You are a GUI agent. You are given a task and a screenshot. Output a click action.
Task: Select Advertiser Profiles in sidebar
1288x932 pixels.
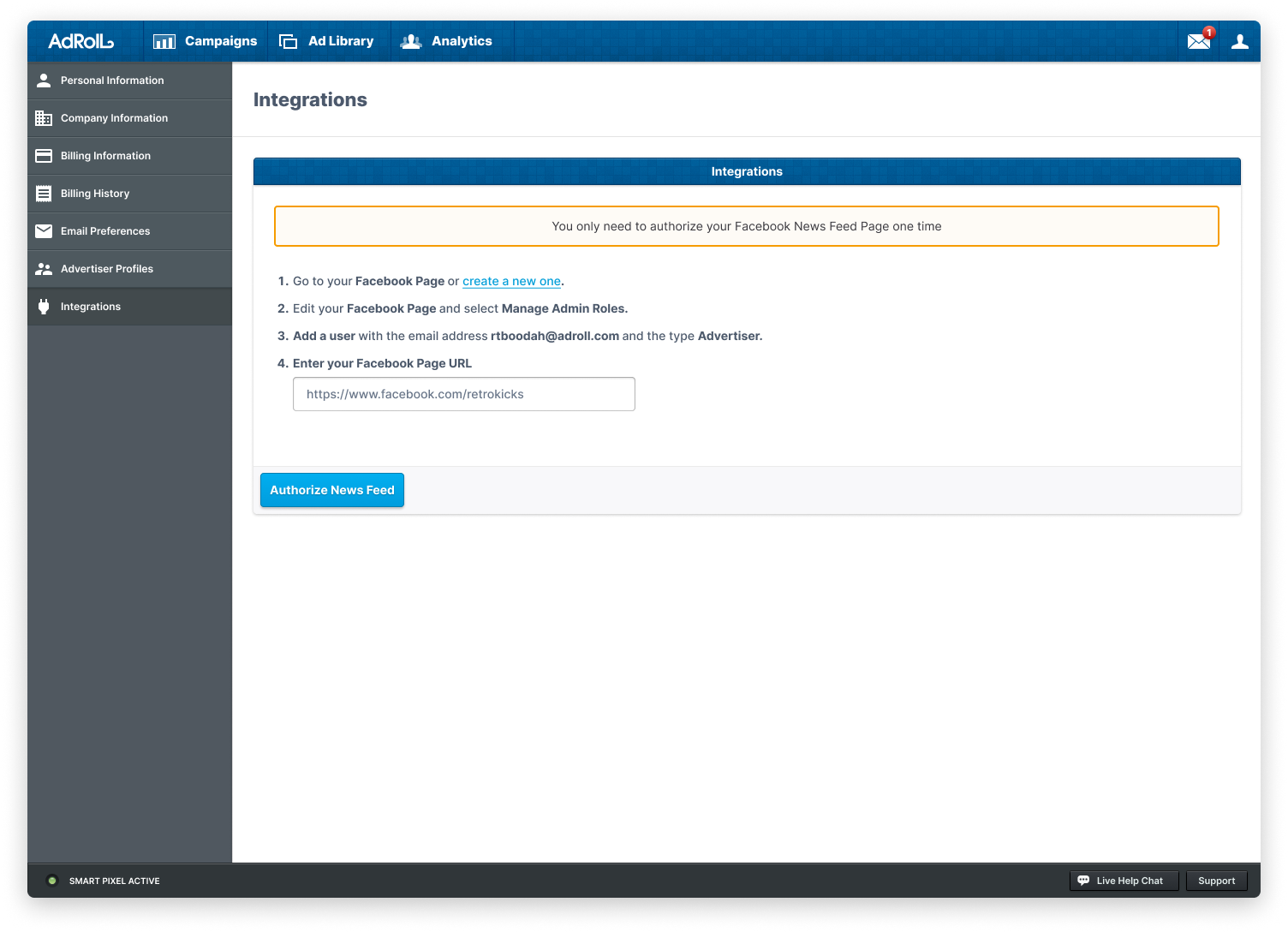(107, 269)
